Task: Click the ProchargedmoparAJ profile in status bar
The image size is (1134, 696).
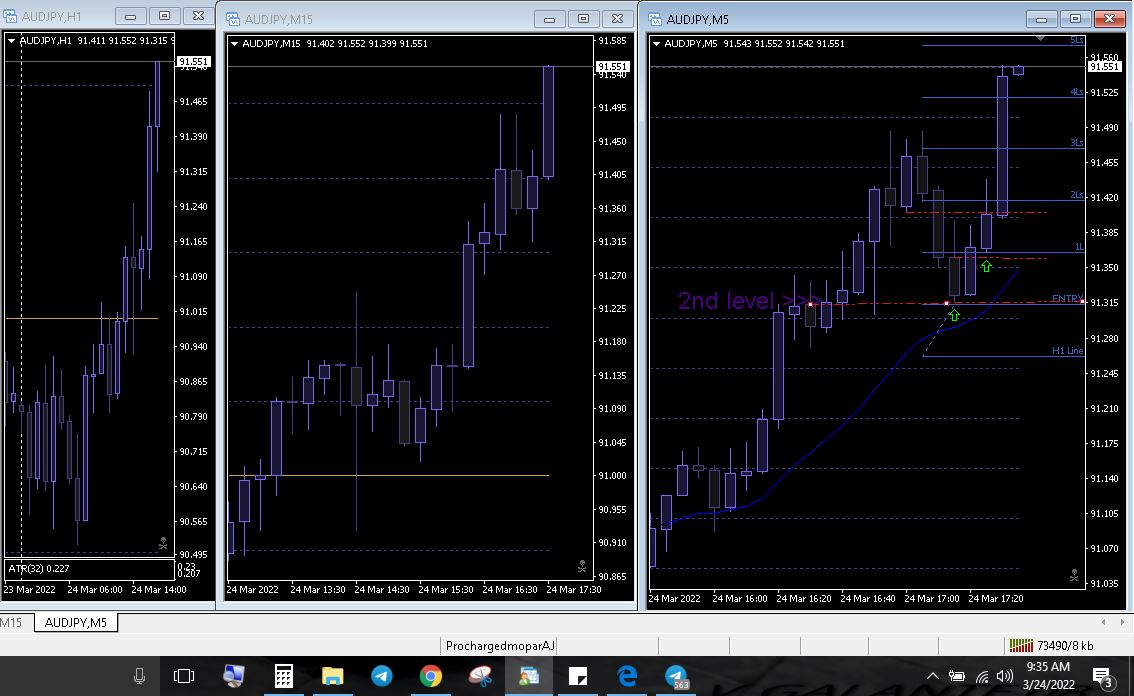Action: [x=500, y=645]
